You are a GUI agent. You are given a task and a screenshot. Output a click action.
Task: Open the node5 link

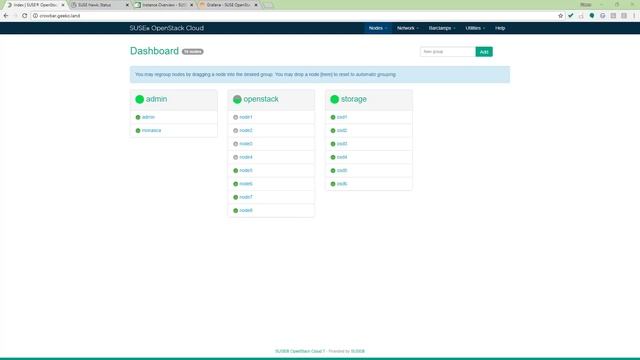pyautogui.click(x=246, y=171)
